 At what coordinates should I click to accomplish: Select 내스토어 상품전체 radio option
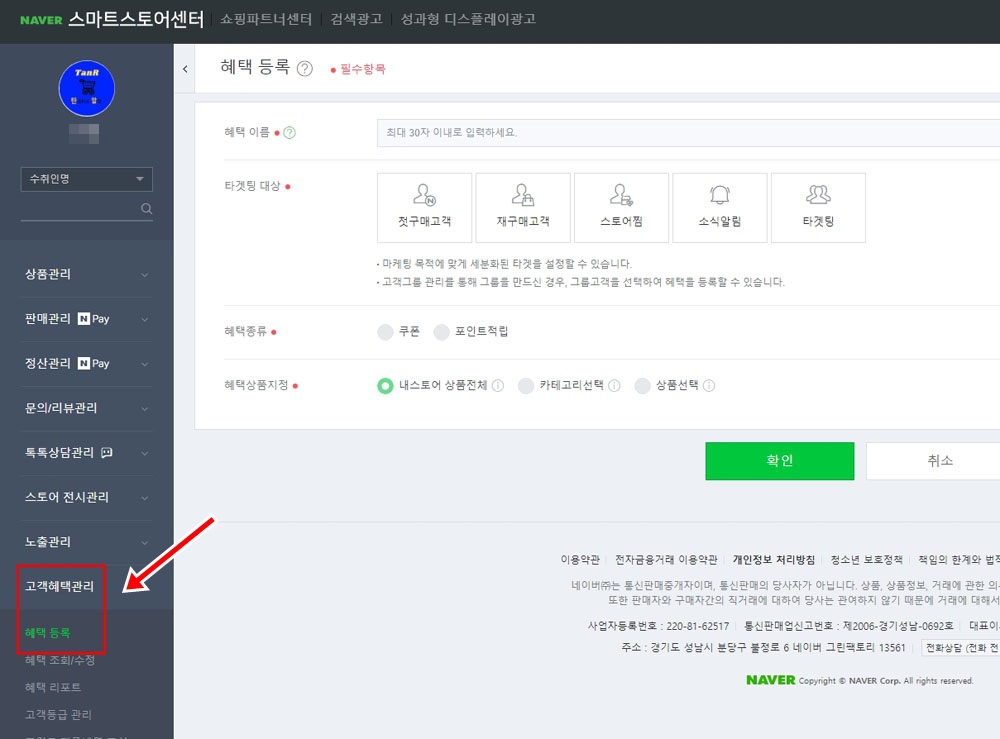(x=385, y=385)
